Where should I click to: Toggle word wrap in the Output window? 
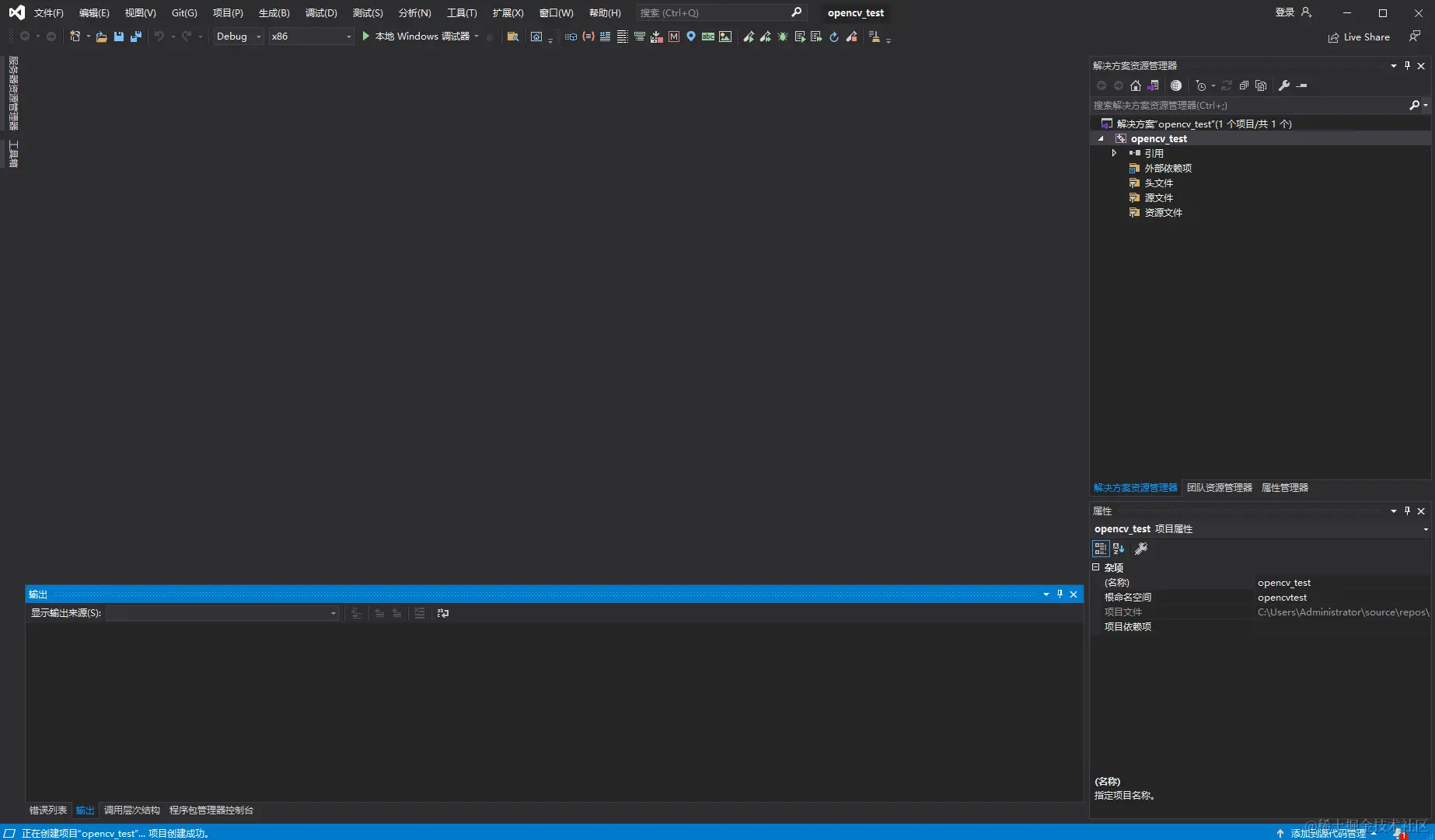tap(442, 613)
